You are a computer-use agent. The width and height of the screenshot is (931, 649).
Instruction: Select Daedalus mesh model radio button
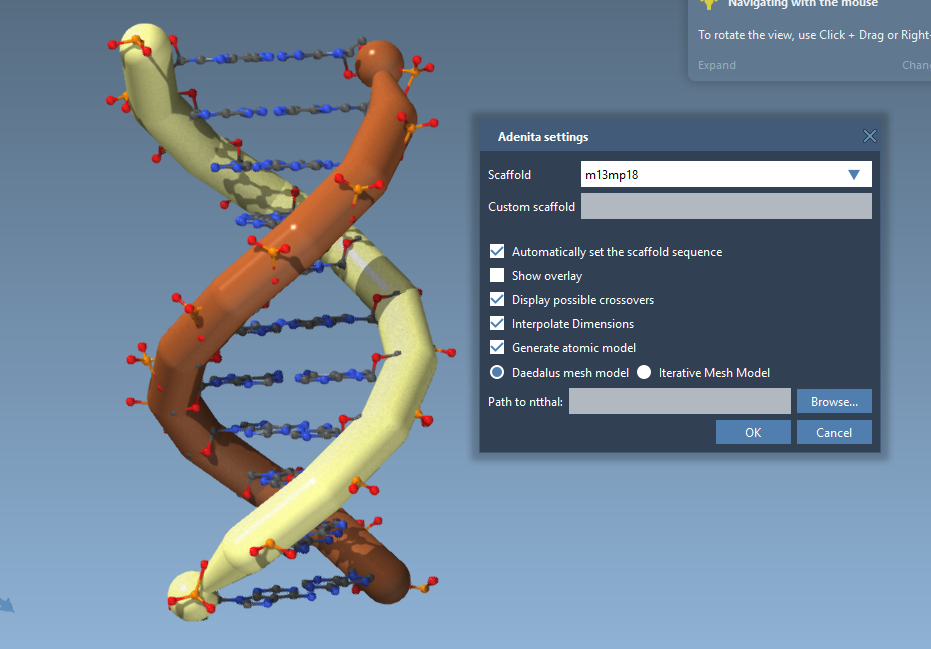[497, 372]
